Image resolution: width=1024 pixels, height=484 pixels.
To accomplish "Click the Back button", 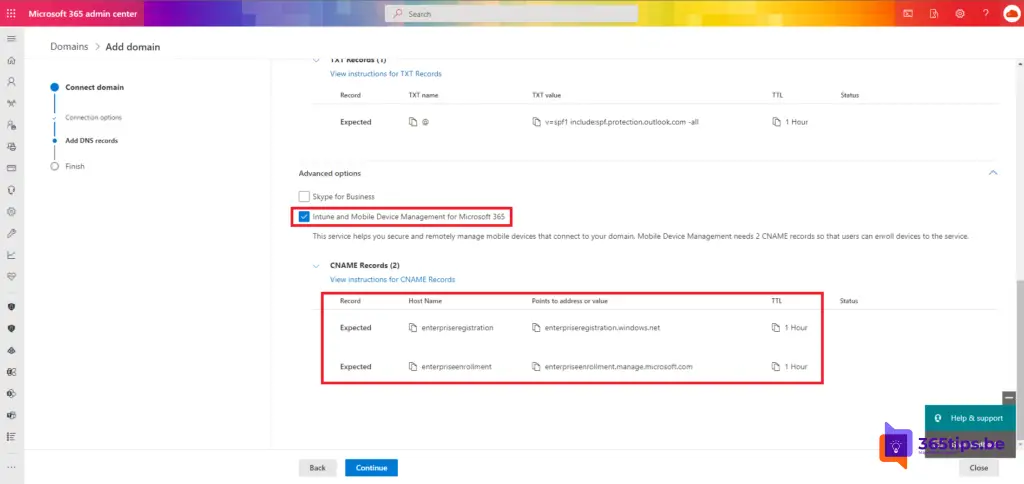I will (317, 468).
